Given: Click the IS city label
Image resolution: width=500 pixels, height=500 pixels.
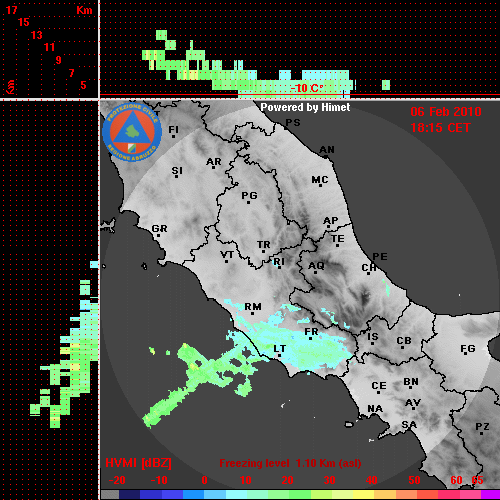Looking at the screenshot, I should [x=373, y=337].
